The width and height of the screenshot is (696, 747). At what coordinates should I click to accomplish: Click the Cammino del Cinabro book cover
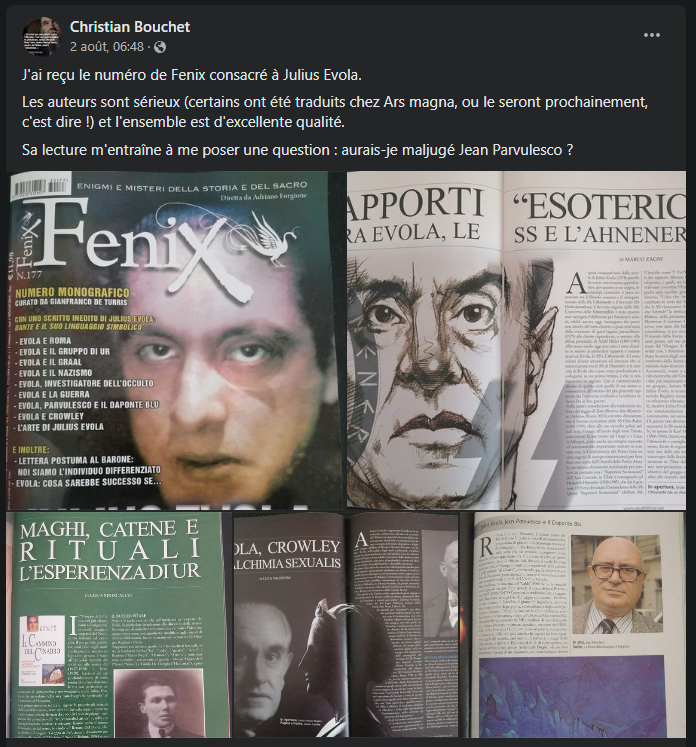pos(42,649)
